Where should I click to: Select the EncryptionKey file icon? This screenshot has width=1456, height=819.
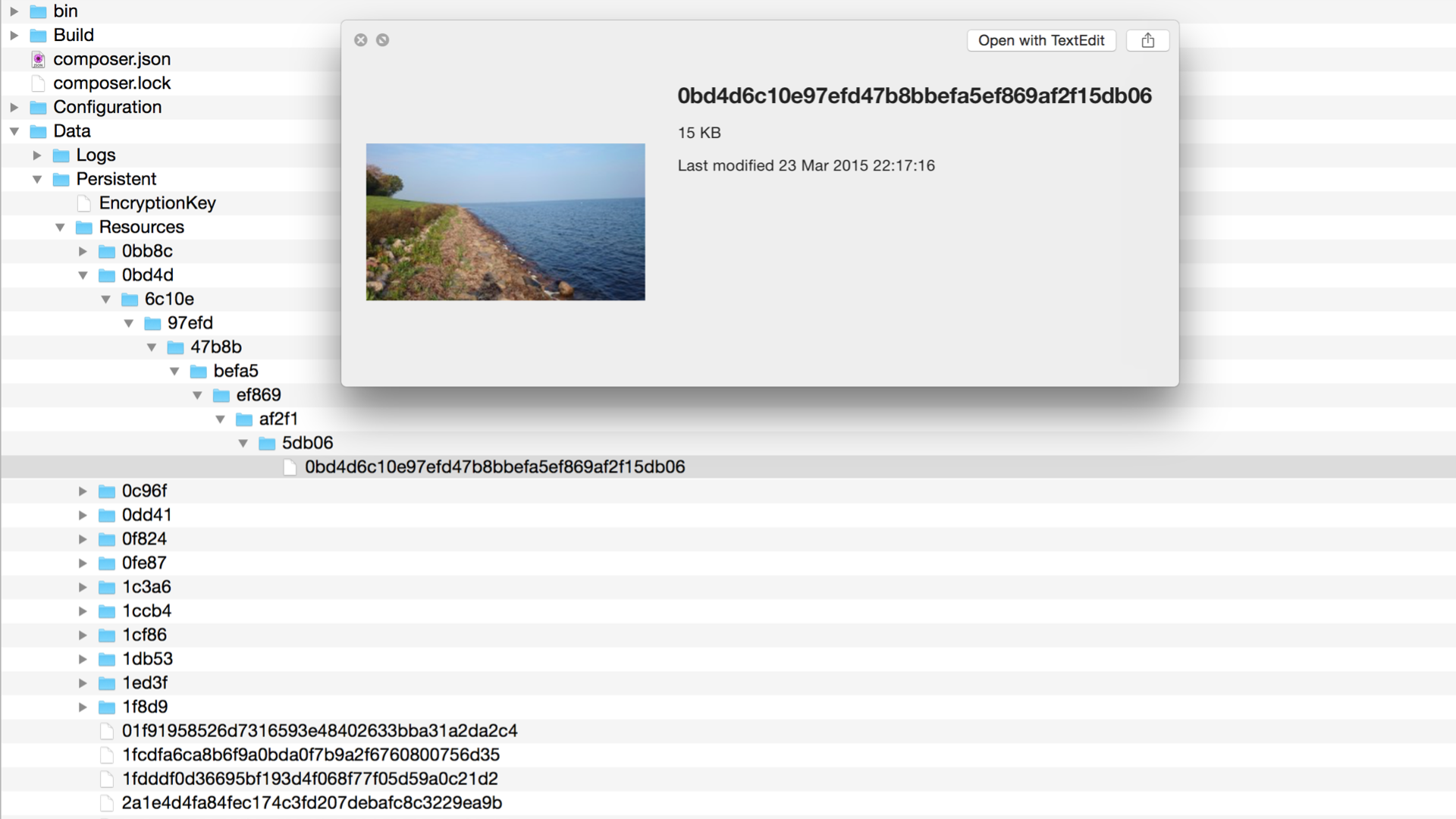pyautogui.click(x=84, y=203)
